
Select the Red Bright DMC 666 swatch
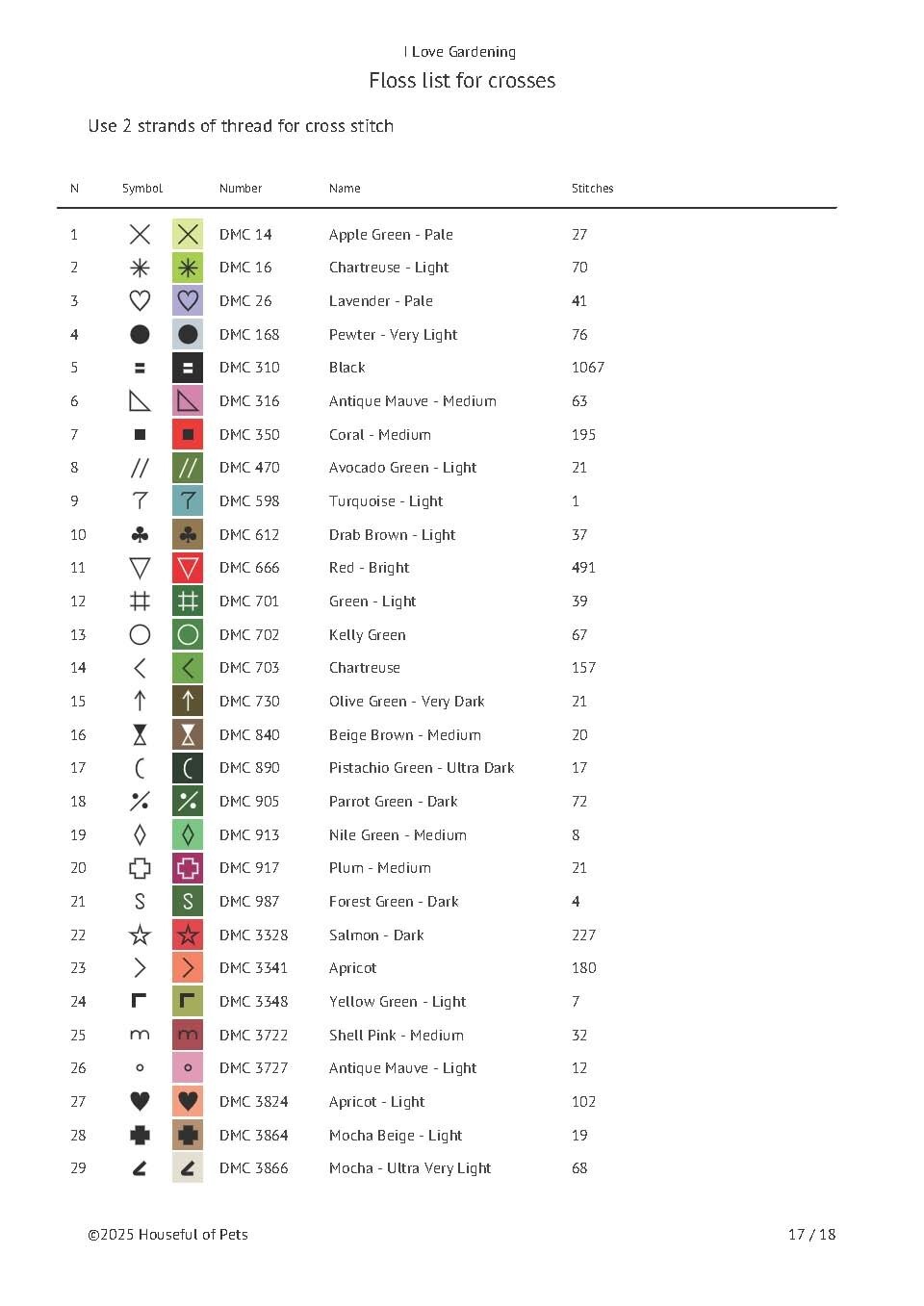[x=188, y=568]
